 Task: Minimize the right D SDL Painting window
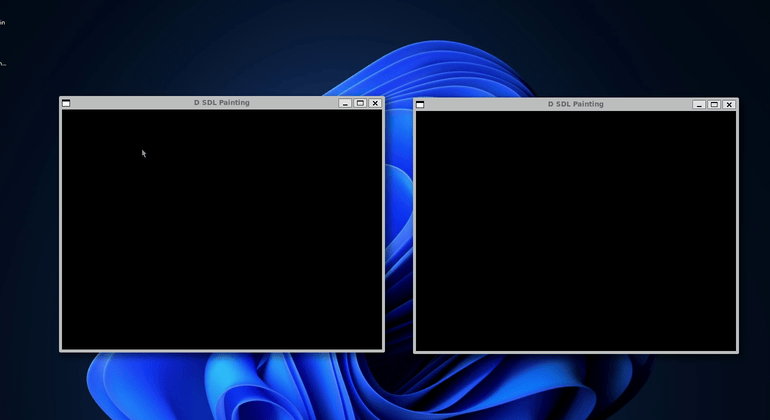point(699,104)
